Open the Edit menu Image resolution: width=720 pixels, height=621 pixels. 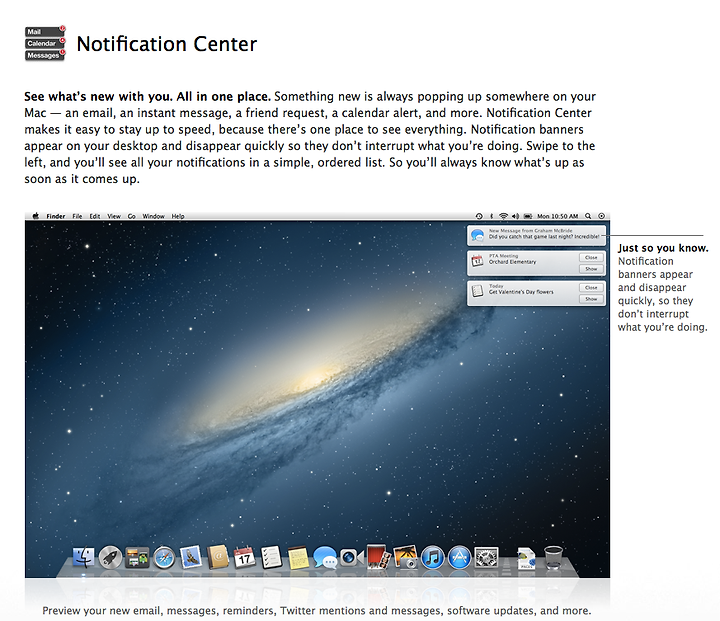coord(95,216)
